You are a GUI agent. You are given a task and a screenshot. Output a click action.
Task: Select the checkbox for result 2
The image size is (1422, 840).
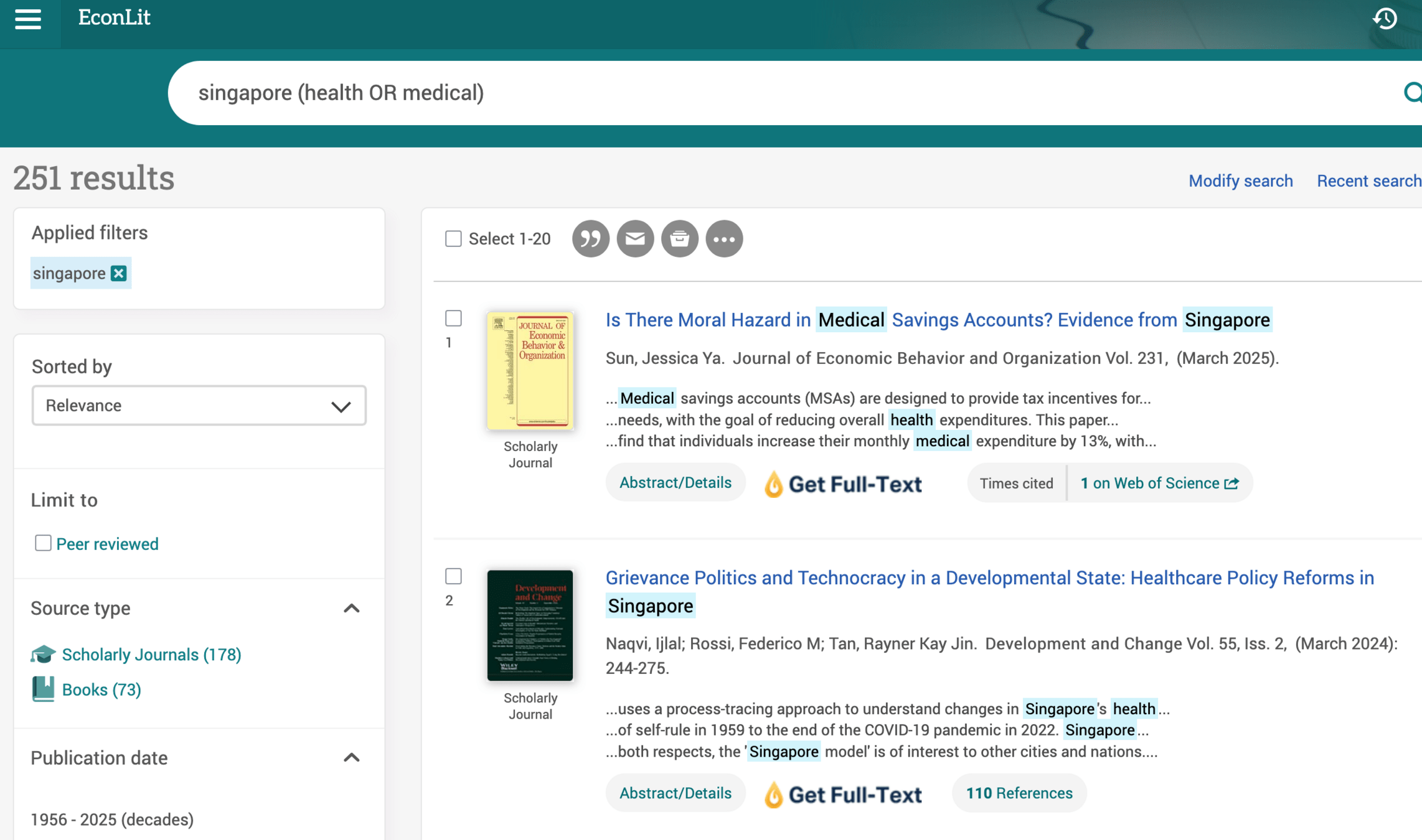coord(453,576)
